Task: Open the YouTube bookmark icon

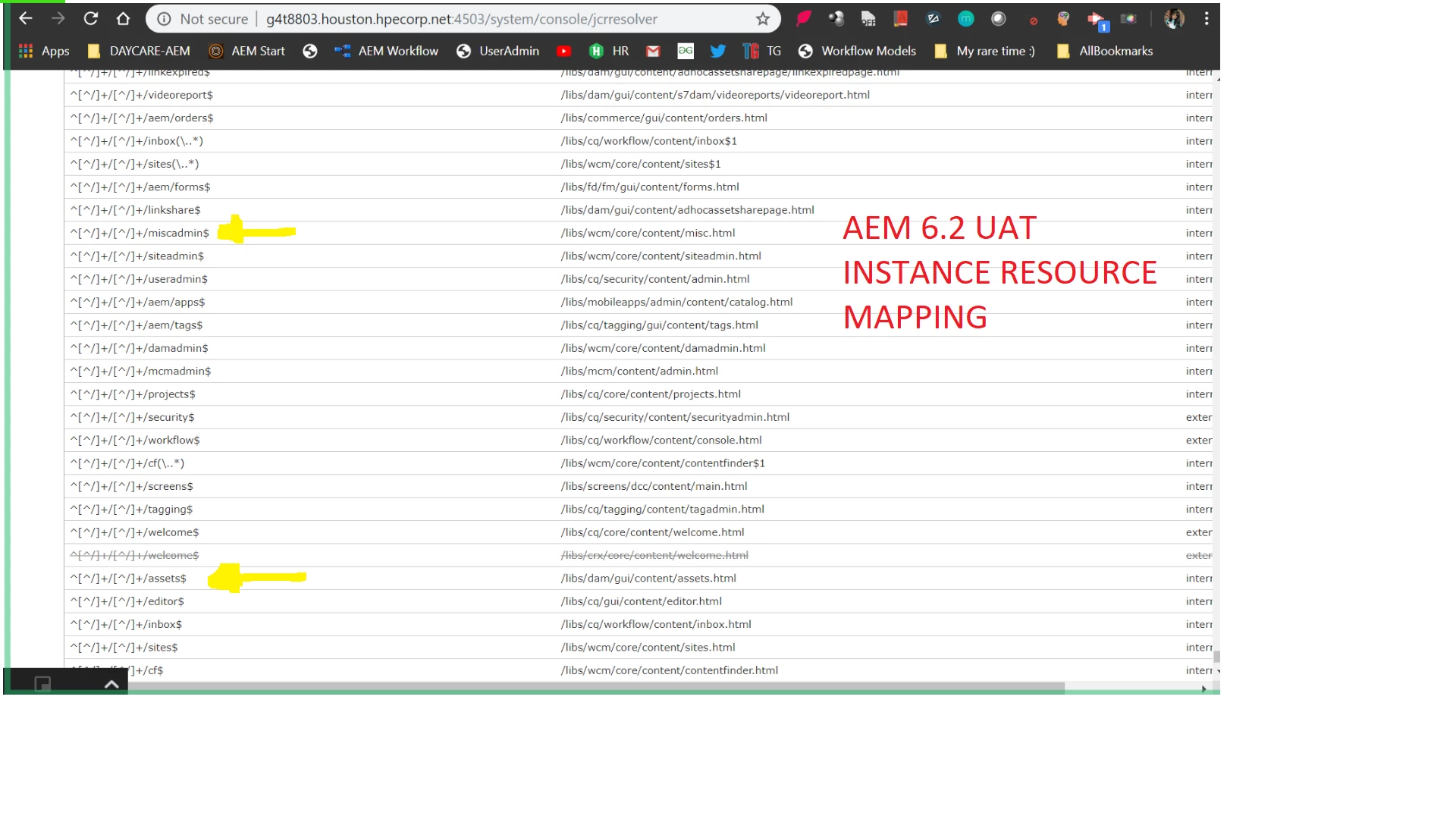Action: click(x=563, y=51)
